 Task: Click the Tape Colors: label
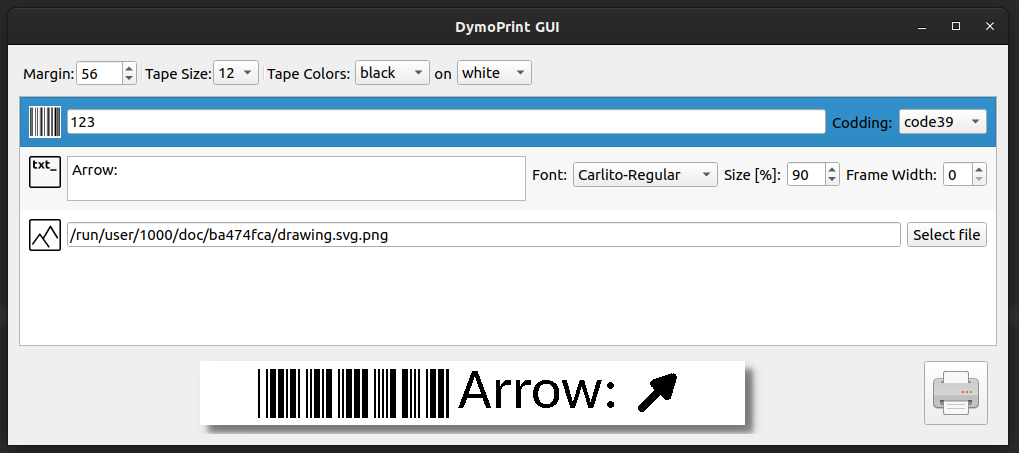click(x=309, y=74)
